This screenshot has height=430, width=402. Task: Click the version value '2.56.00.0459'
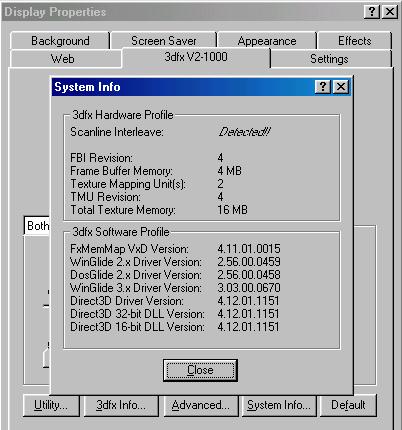(x=249, y=262)
